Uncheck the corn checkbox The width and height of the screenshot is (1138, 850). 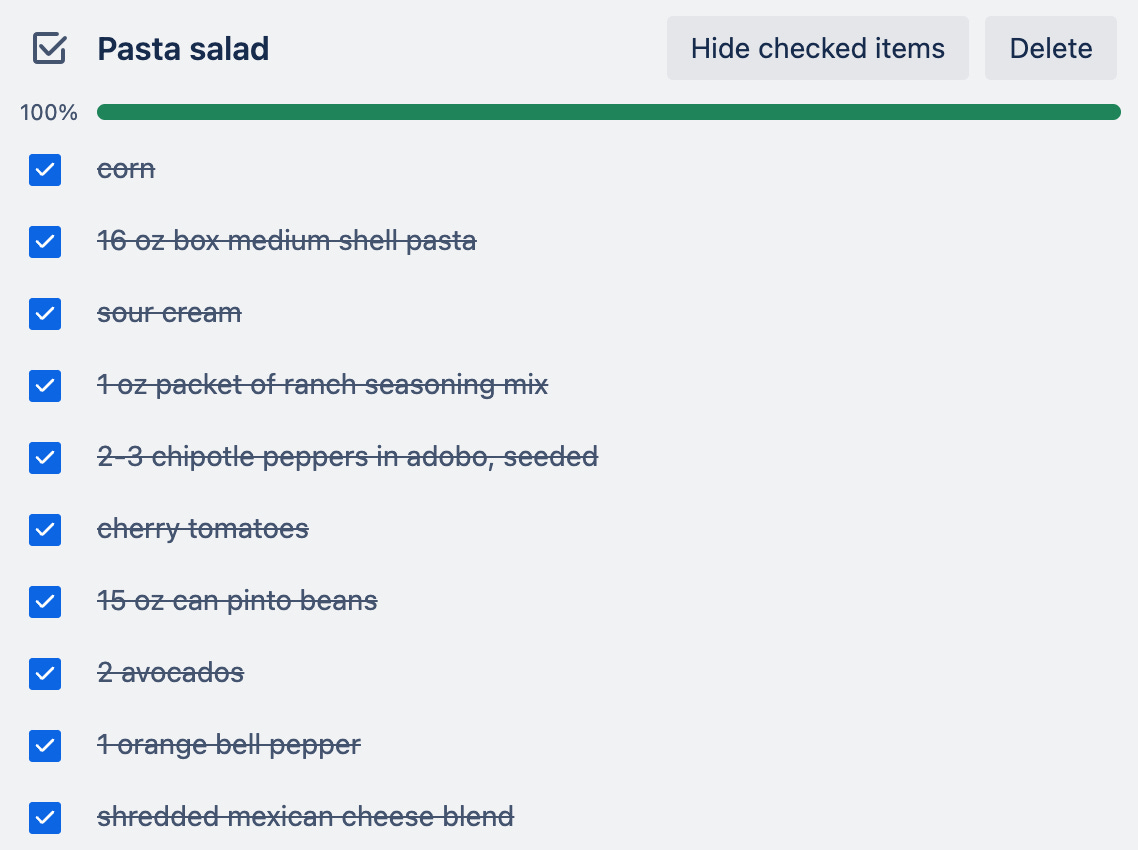[45, 170]
